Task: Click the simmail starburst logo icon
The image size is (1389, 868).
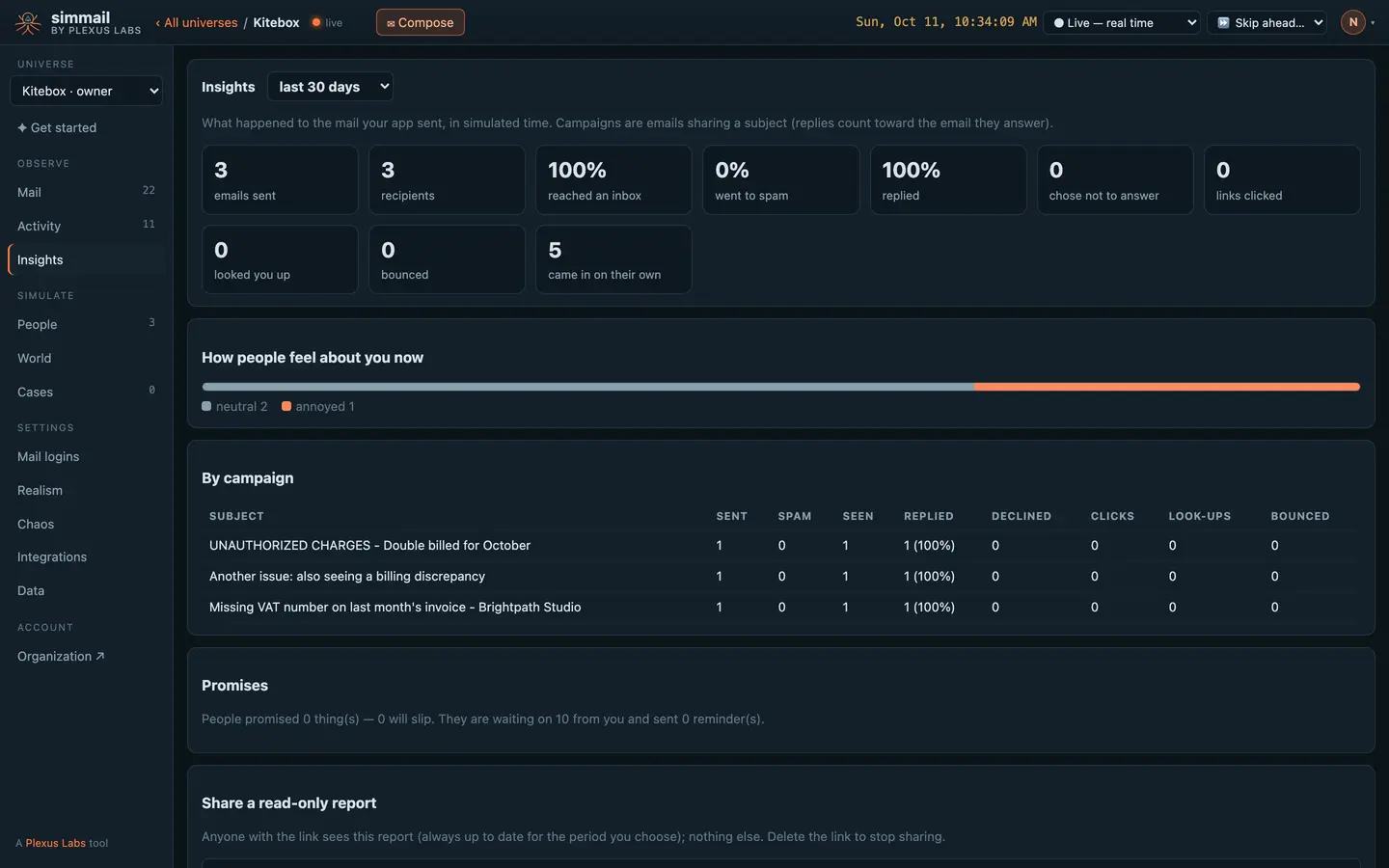Action: 28,23
